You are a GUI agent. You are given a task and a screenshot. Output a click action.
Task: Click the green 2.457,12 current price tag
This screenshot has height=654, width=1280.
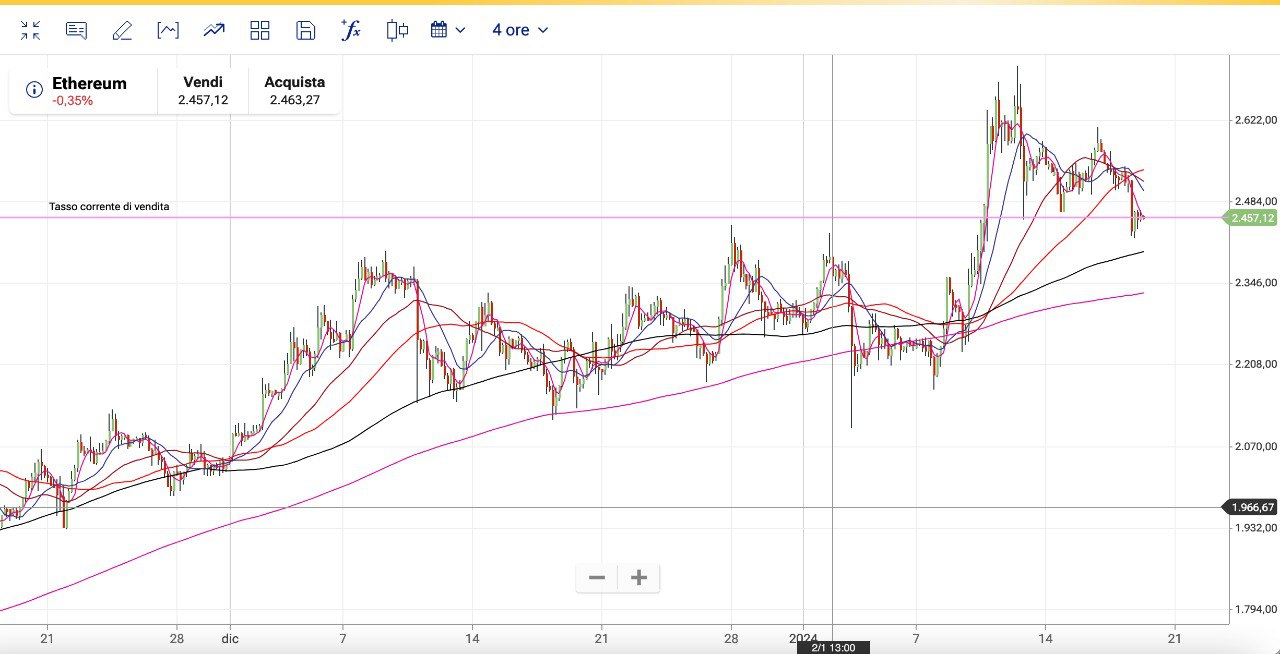pyautogui.click(x=1251, y=218)
